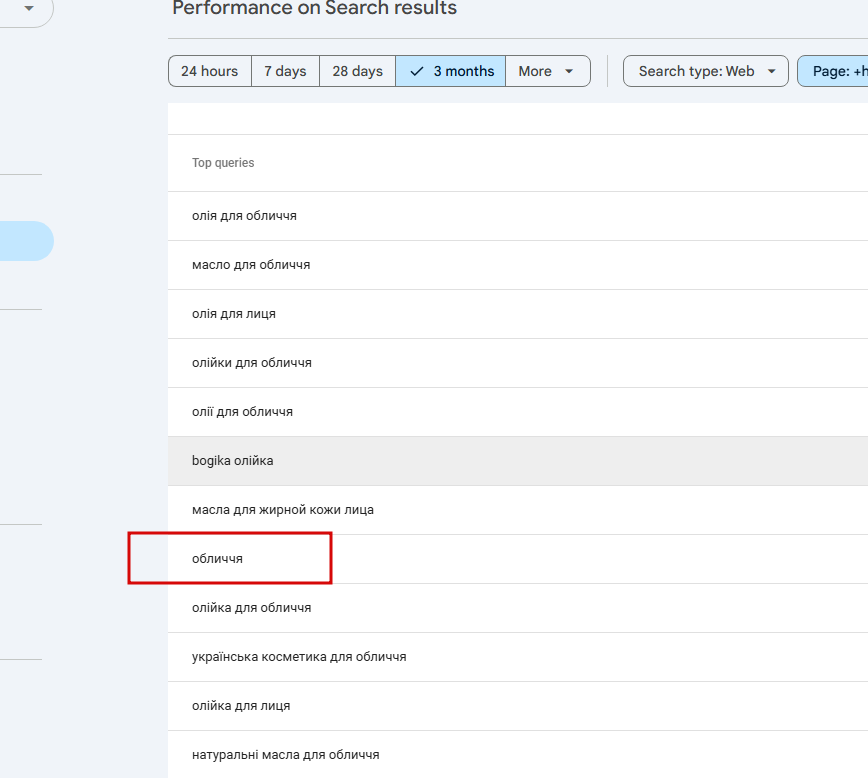
Task: Click the 'олія для лиця' query
Action: [234, 314]
